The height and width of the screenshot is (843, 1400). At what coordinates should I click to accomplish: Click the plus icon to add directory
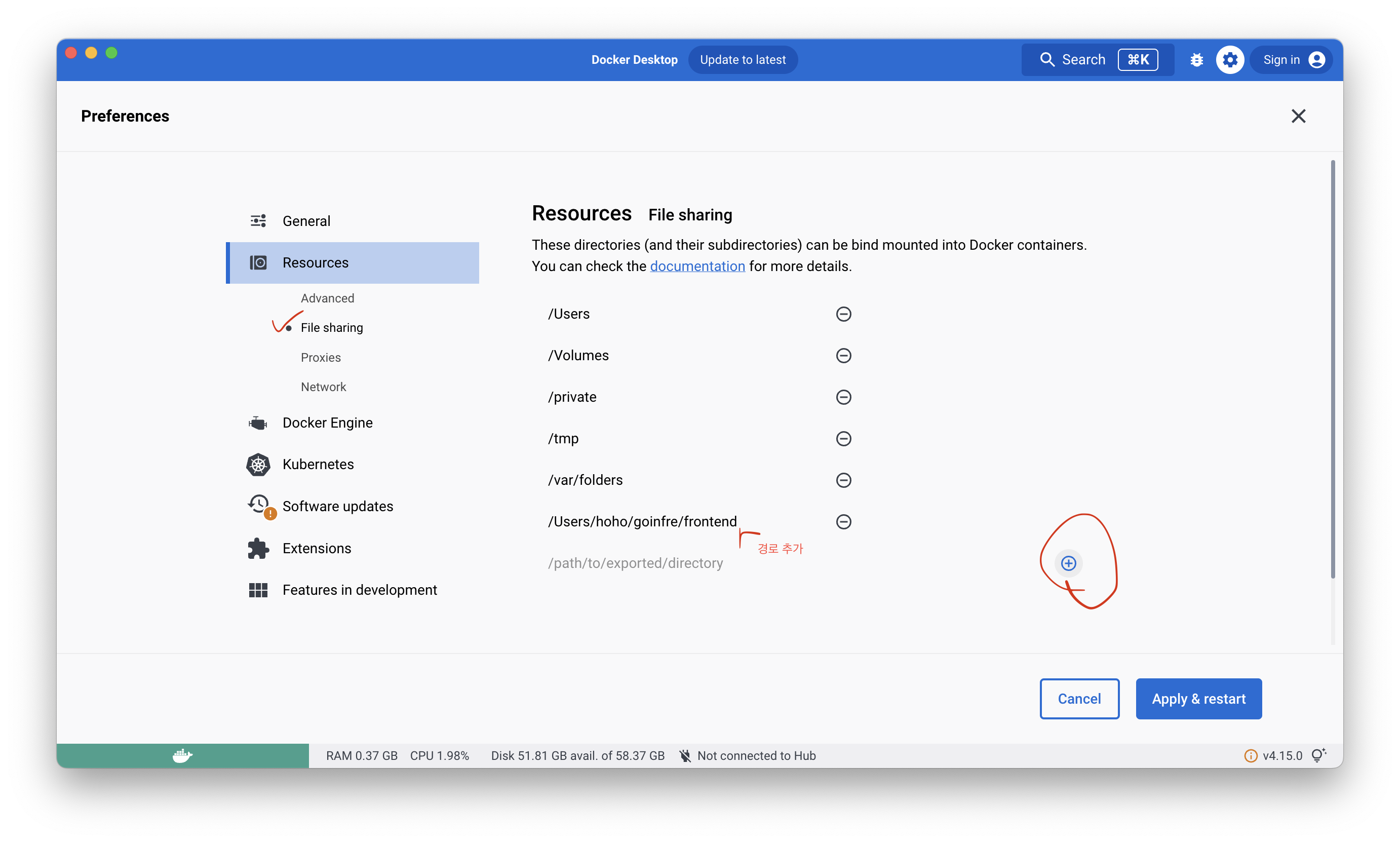[x=1068, y=563]
